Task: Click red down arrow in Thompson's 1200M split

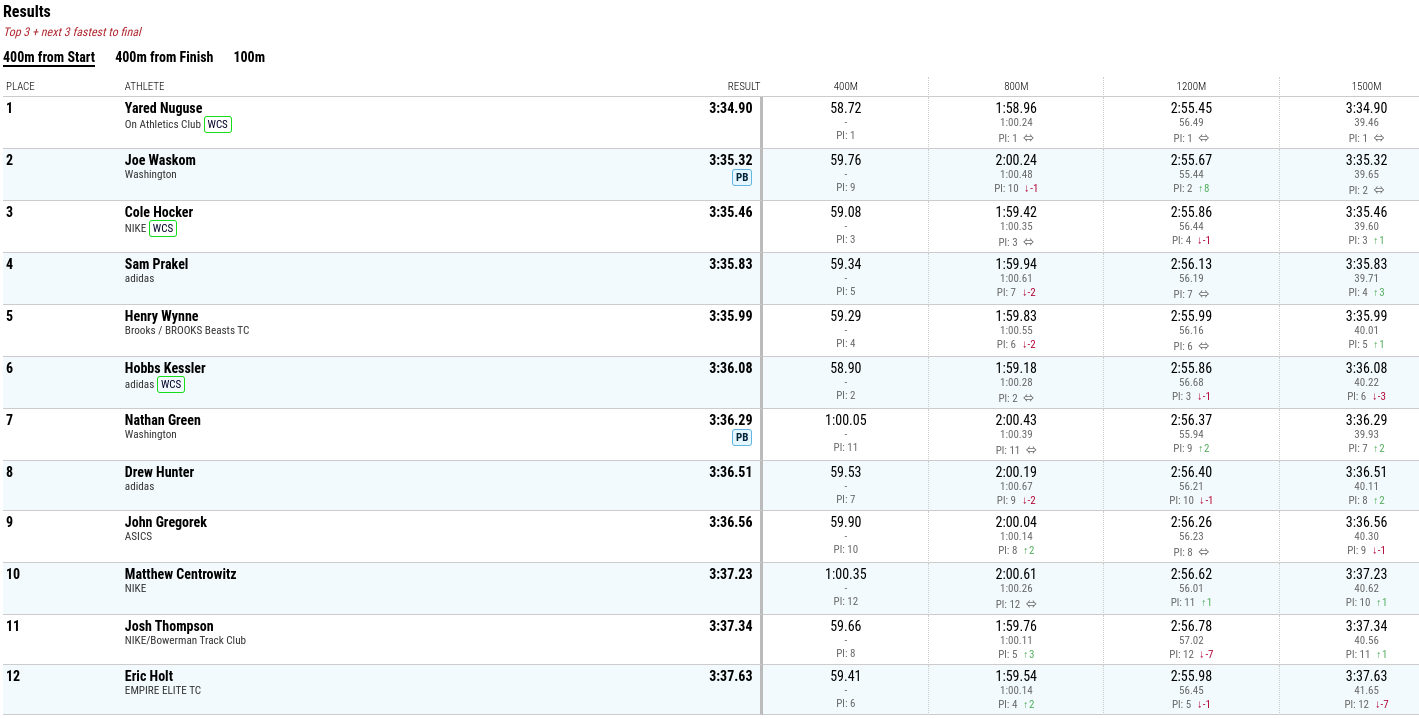Action: tap(1201, 654)
